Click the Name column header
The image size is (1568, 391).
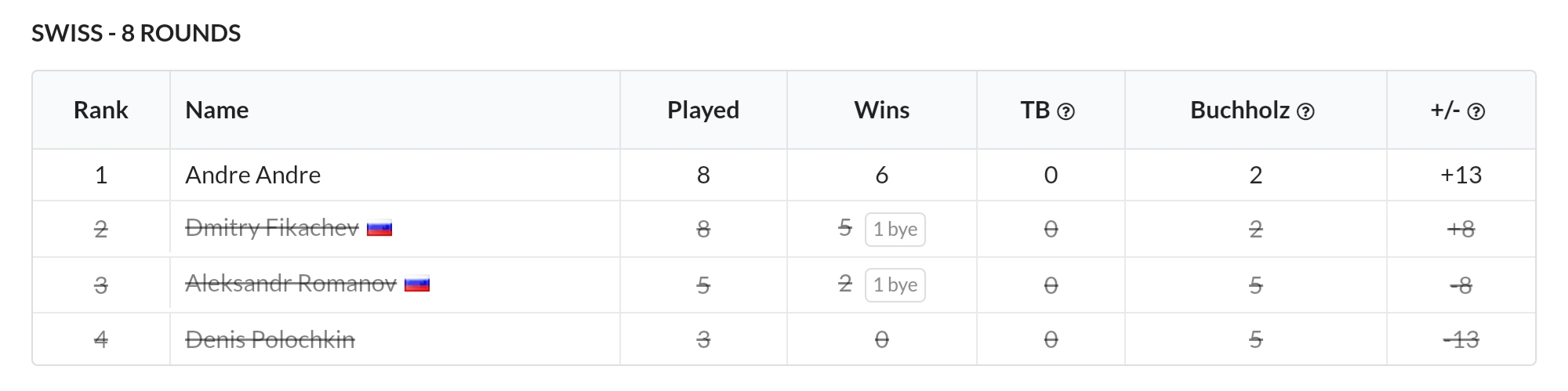[x=217, y=110]
